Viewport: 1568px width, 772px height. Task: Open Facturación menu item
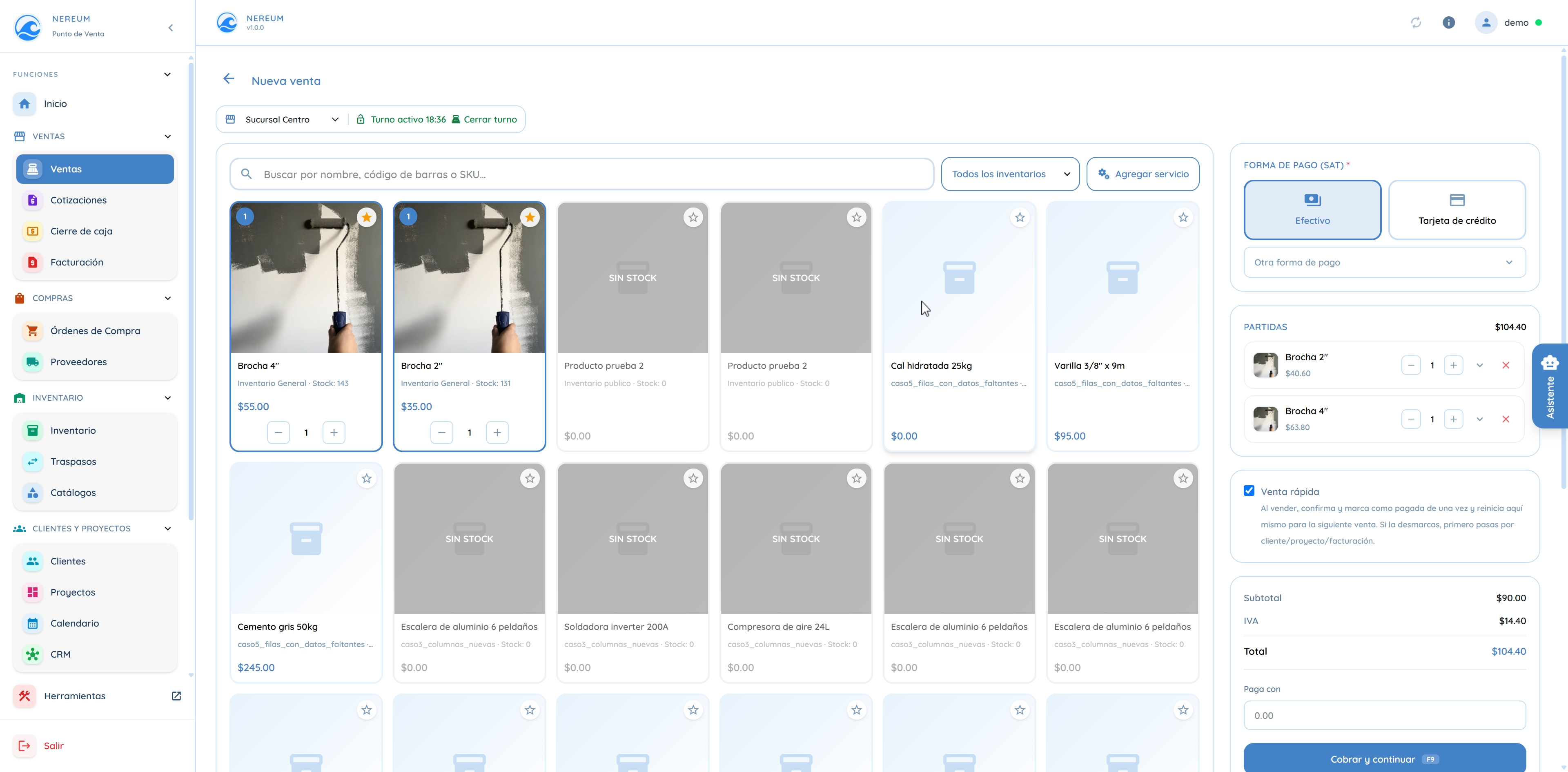pyautogui.click(x=95, y=262)
